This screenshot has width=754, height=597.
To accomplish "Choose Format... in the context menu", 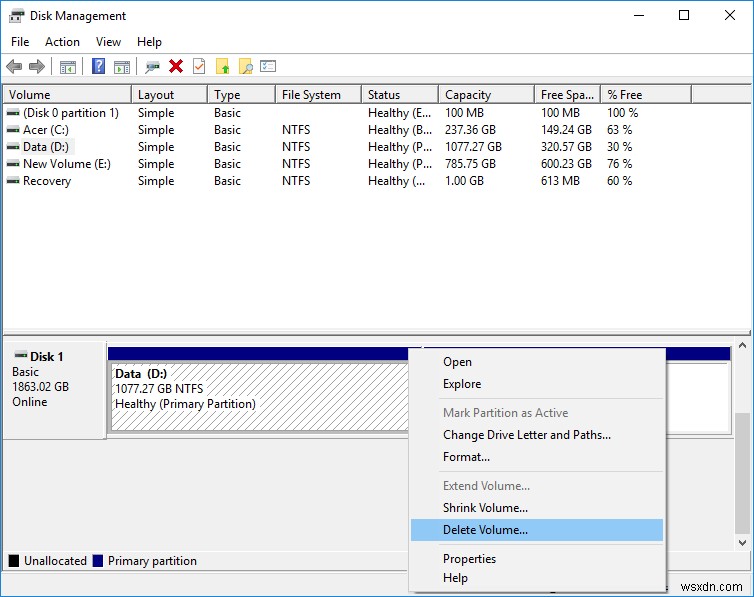I will (x=466, y=457).
